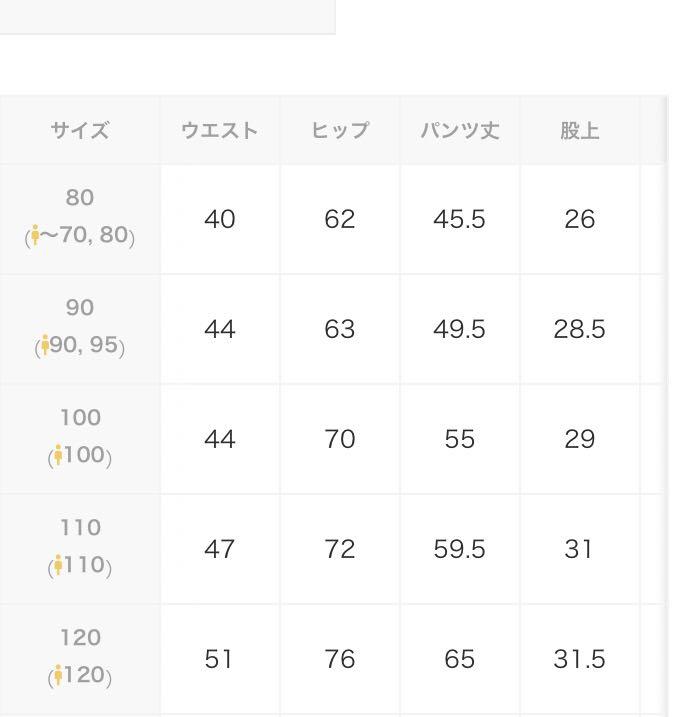
Task: Click the yellow person icon beside 90, 95
Action: point(45,345)
